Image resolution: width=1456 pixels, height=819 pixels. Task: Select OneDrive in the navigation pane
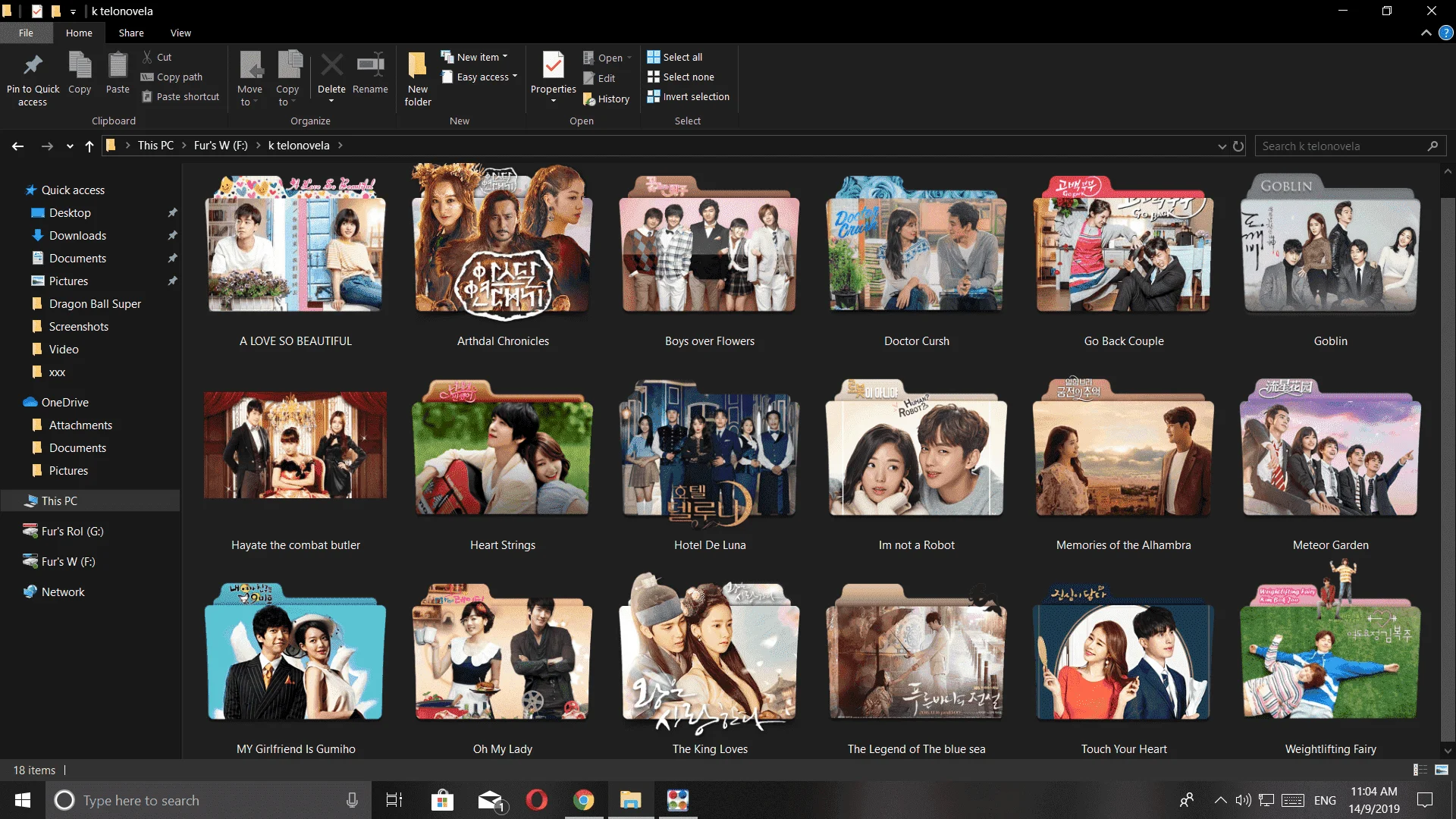[x=64, y=402]
